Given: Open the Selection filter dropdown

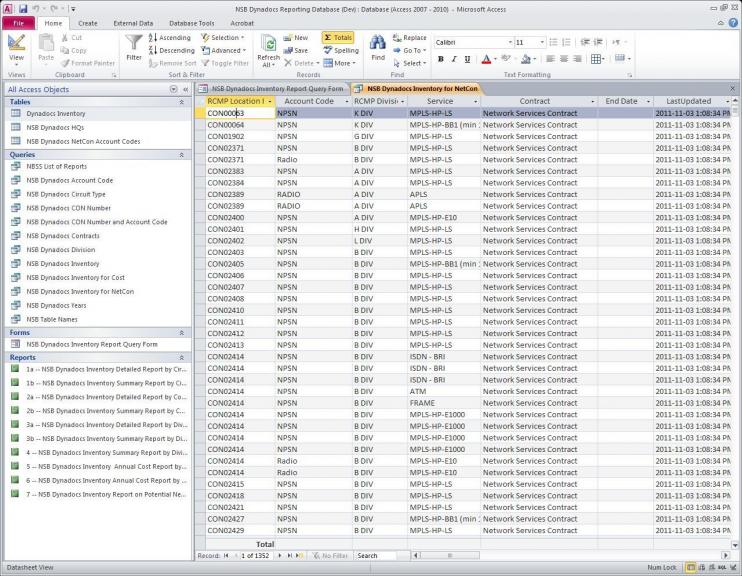Looking at the screenshot, I should click(222, 37).
